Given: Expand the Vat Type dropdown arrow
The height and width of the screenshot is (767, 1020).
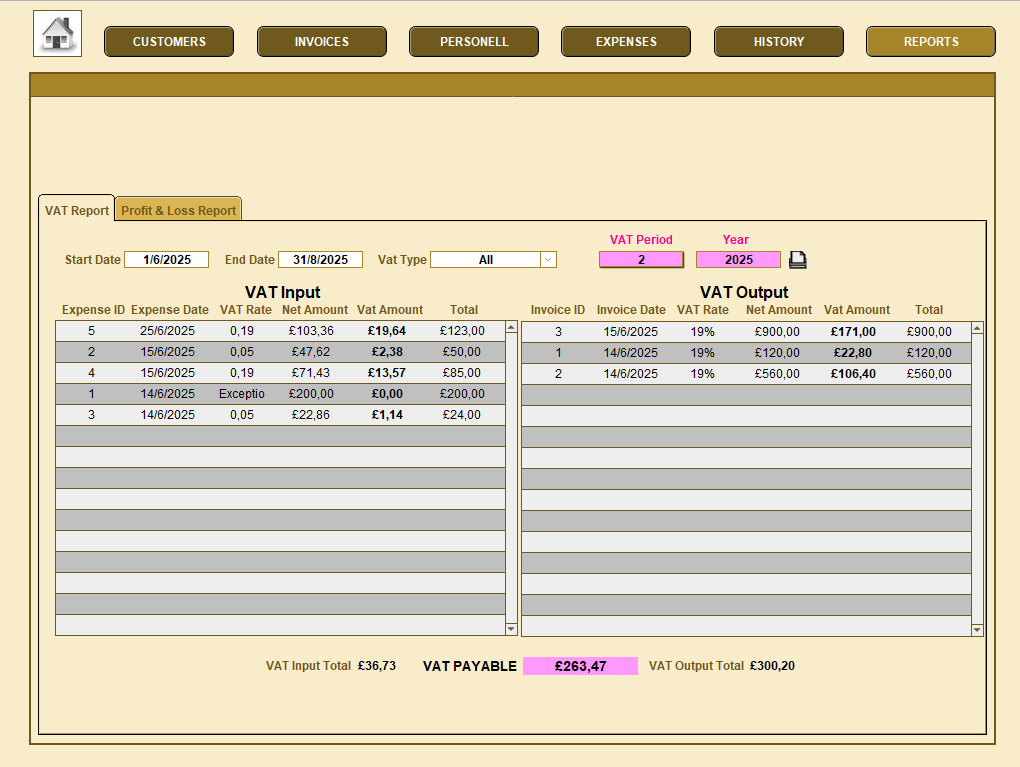Looking at the screenshot, I should coord(548,260).
